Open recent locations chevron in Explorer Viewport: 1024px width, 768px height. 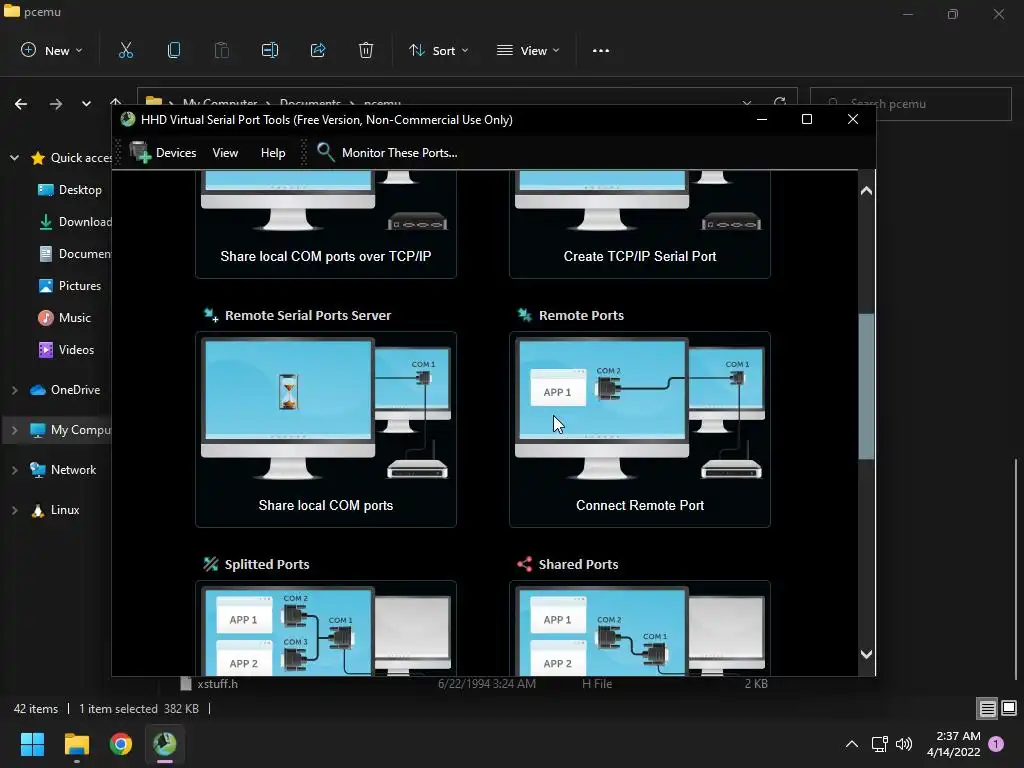coord(86,104)
